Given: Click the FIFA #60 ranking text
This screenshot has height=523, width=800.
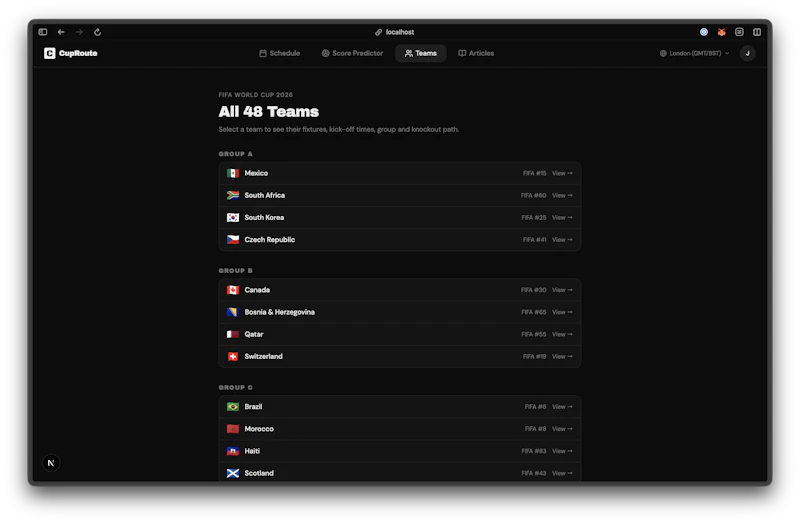Looking at the screenshot, I should [x=533, y=195].
